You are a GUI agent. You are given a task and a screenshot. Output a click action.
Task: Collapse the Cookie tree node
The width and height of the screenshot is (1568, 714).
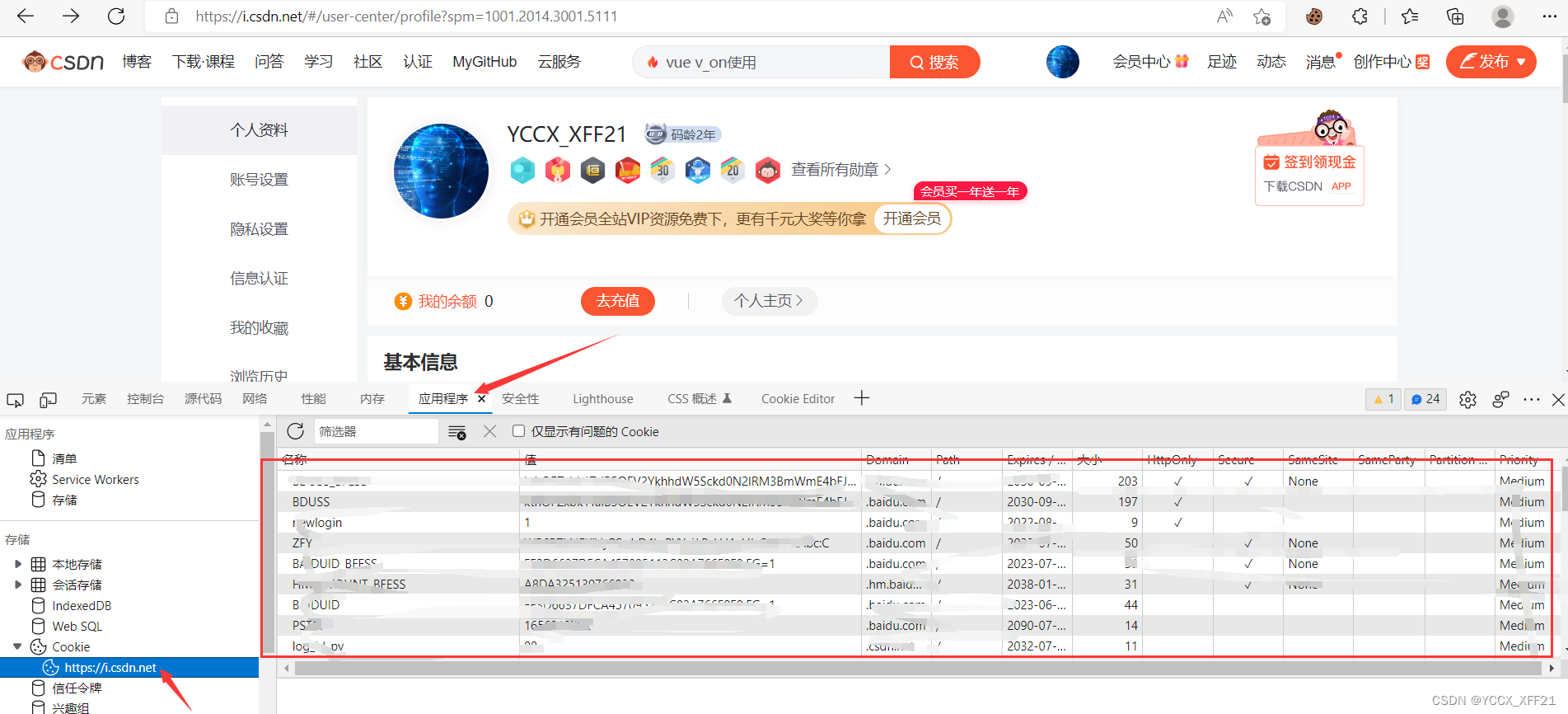click(x=17, y=646)
